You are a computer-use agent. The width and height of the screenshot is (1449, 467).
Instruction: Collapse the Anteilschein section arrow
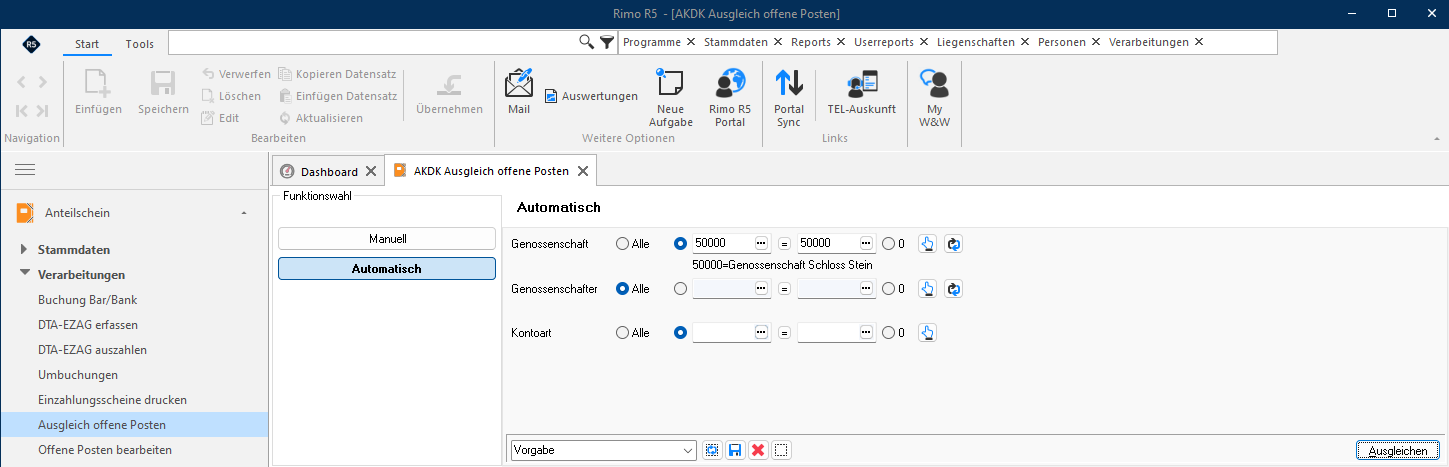[x=245, y=213]
